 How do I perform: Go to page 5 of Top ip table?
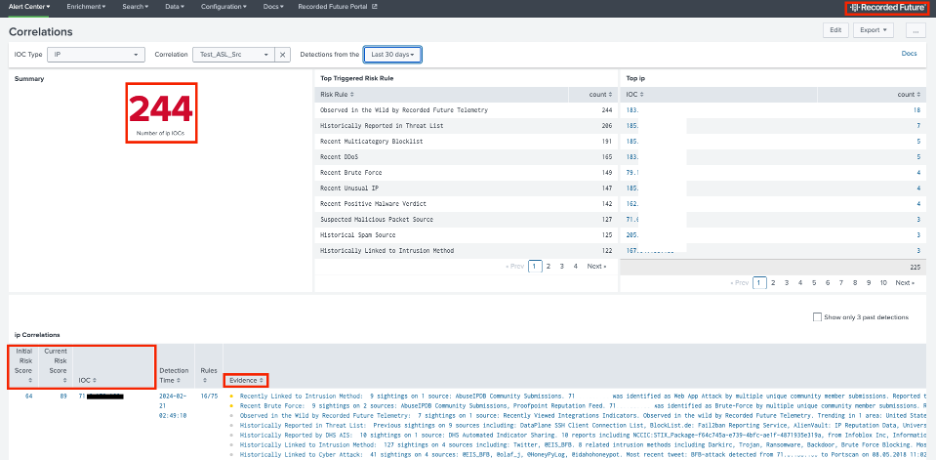point(814,283)
